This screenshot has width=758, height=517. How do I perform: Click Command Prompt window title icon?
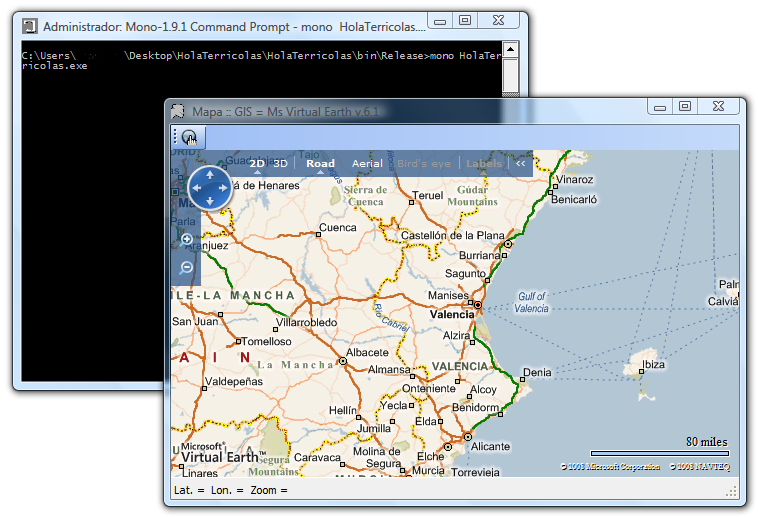(x=30, y=26)
